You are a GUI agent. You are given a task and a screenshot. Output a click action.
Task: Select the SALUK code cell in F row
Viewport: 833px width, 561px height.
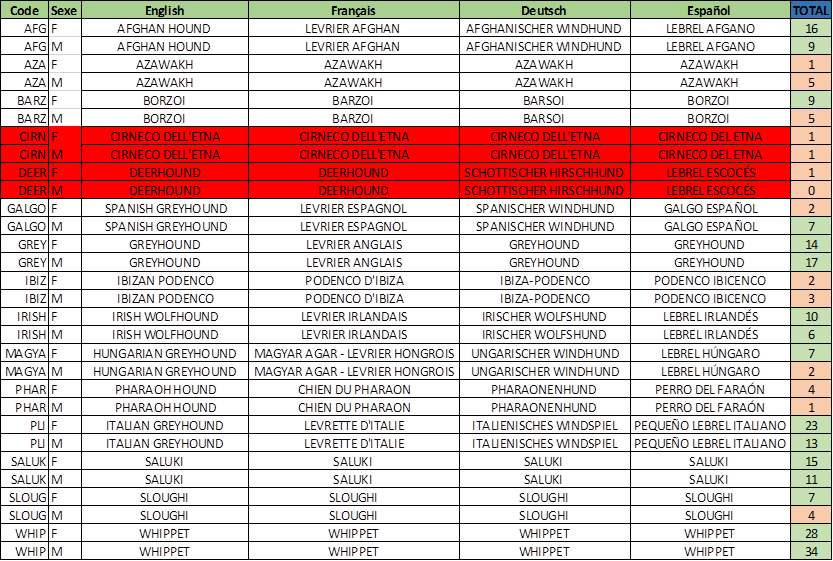tap(24, 462)
